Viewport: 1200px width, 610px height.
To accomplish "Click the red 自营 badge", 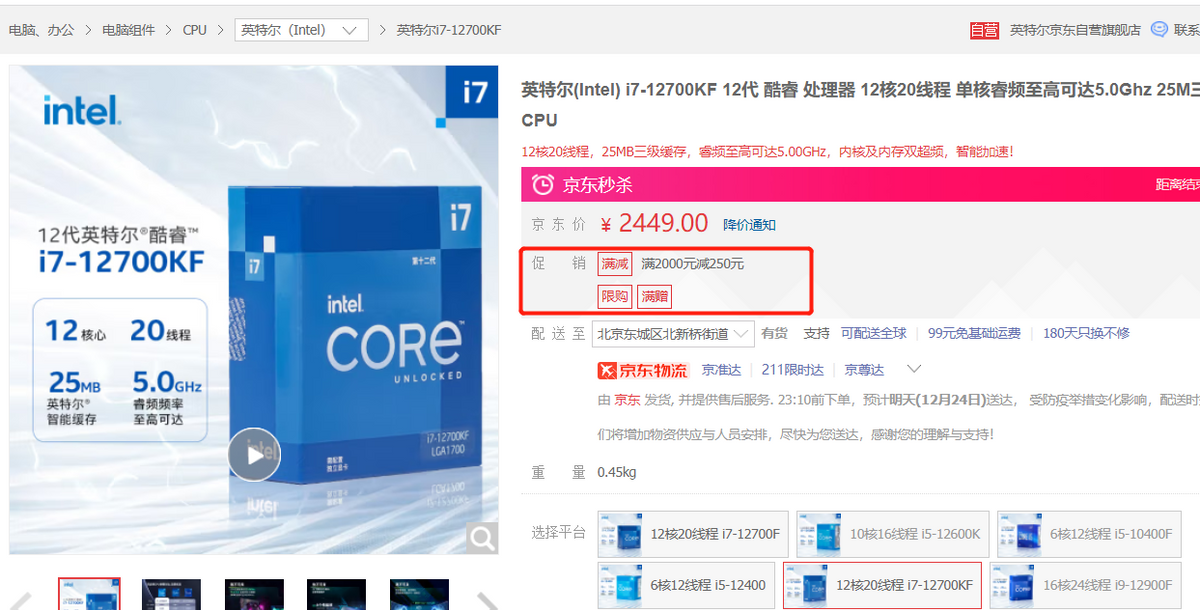I will pyautogui.click(x=984, y=30).
